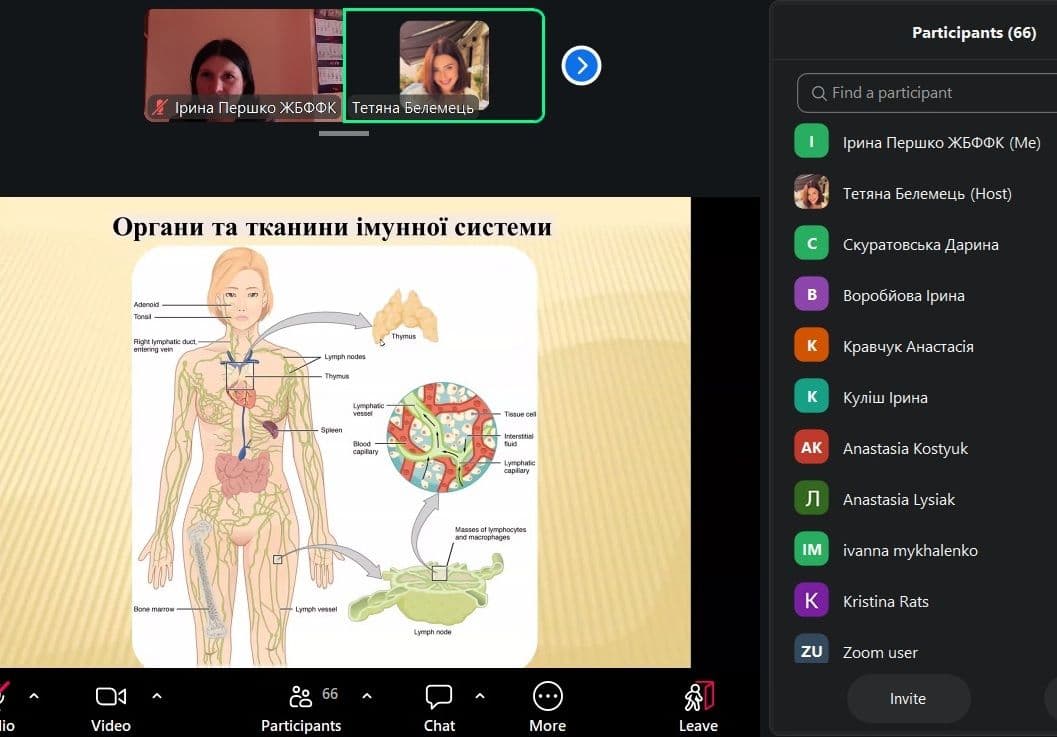This screenshot has height=737, width=1057.
Task: Open the More options ellipsis icon
Action: coord(547,697)
